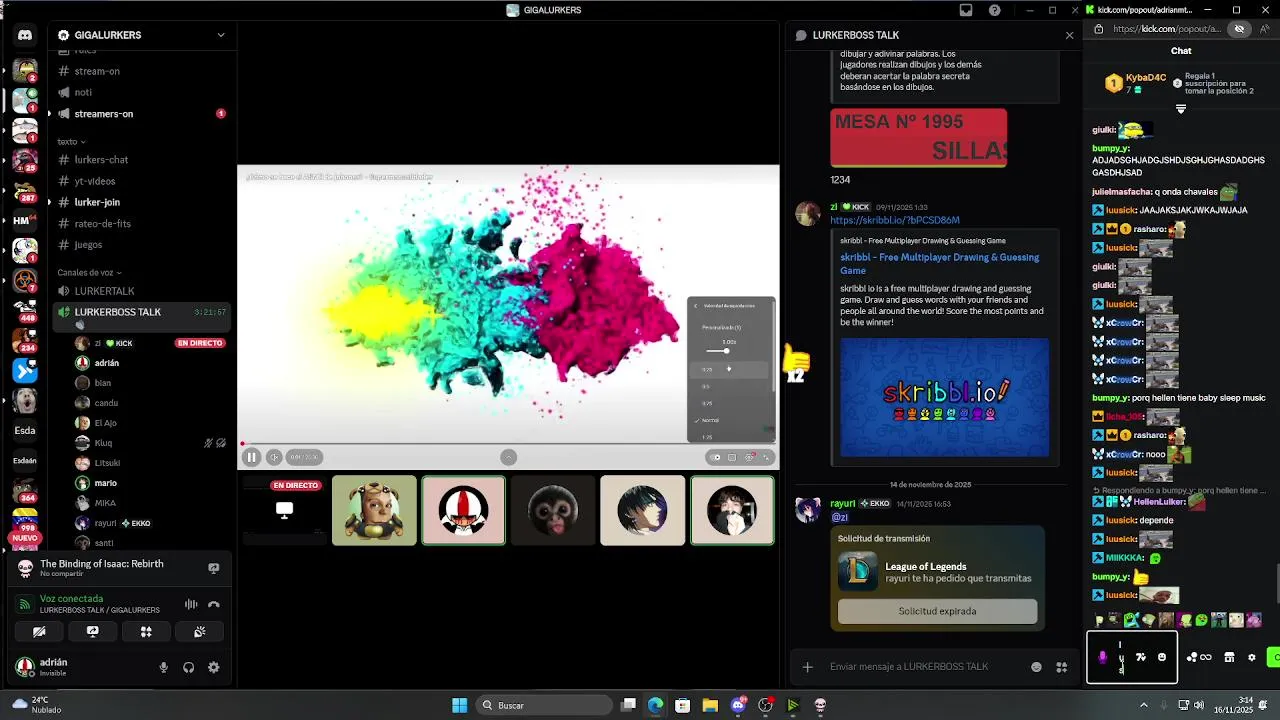Pause the streamed video

coord(251,457)
